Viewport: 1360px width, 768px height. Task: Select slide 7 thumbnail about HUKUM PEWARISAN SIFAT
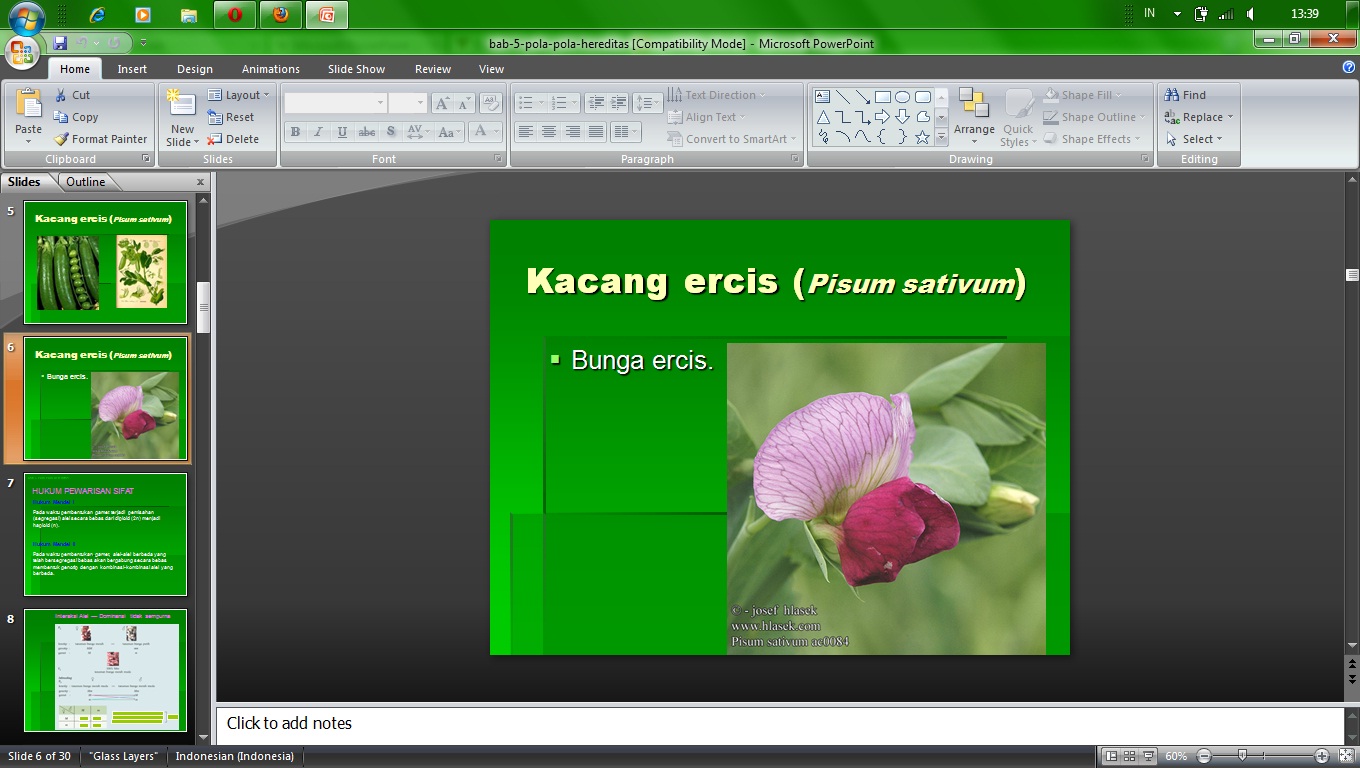coord(105,534)
